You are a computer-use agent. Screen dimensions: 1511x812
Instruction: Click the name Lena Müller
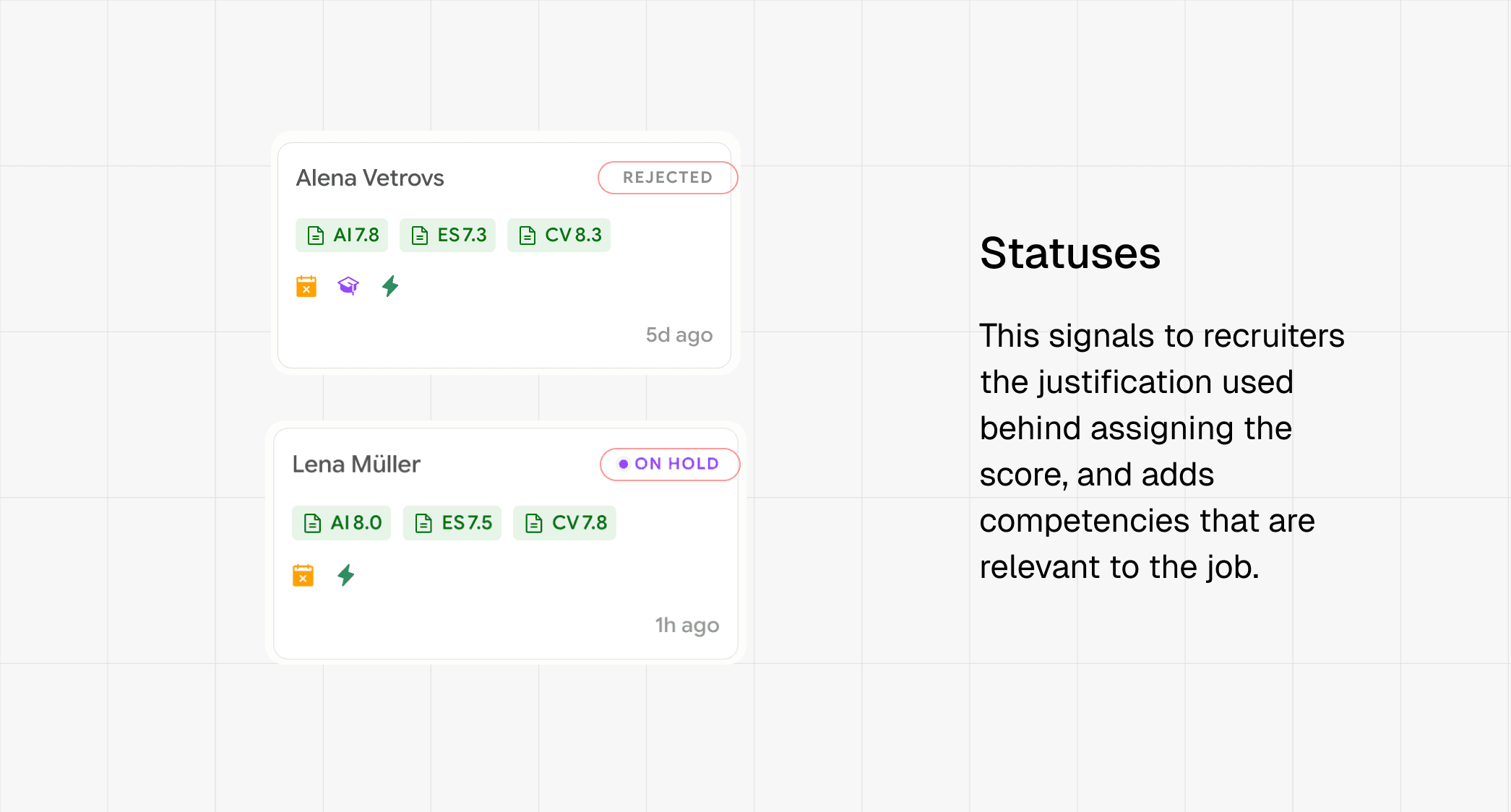(356, 464)
